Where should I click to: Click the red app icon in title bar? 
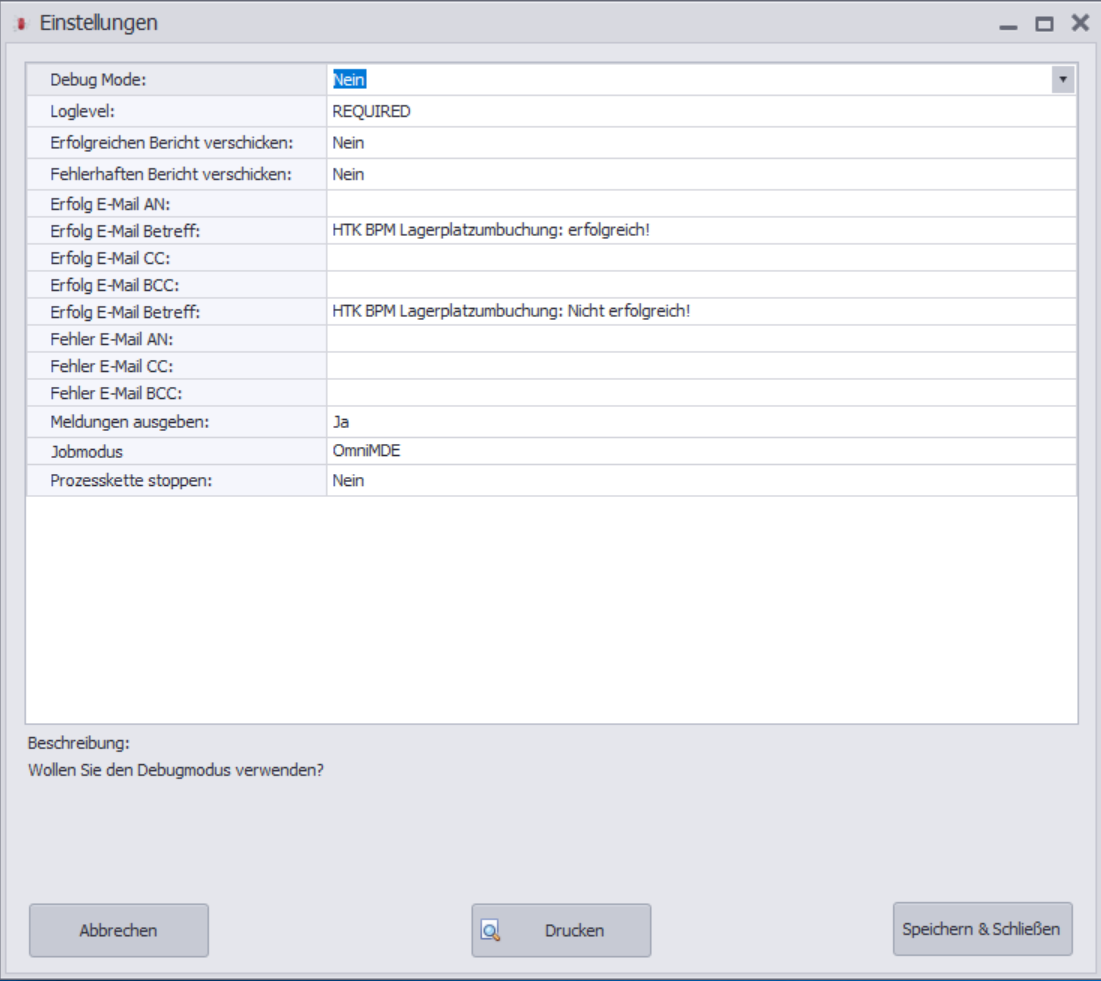tap(21, 24)
